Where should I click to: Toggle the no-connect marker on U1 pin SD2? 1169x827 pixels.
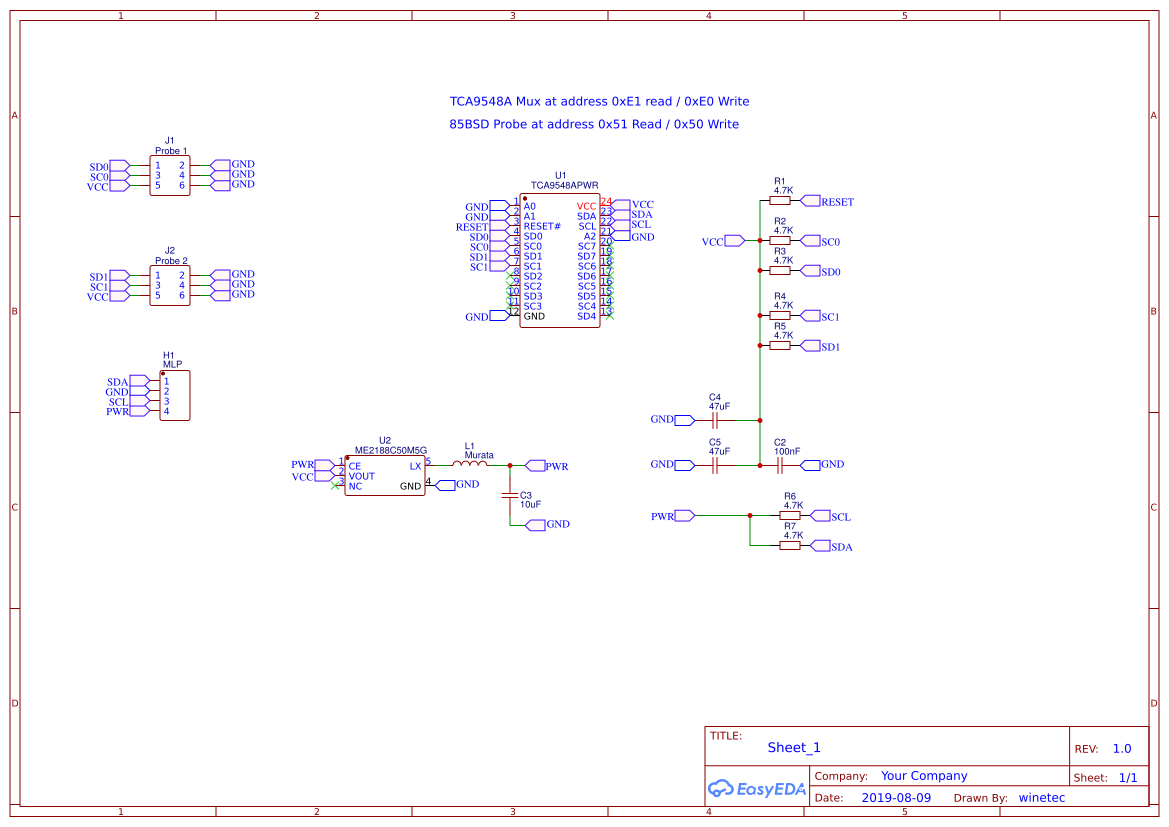(509, 276)
